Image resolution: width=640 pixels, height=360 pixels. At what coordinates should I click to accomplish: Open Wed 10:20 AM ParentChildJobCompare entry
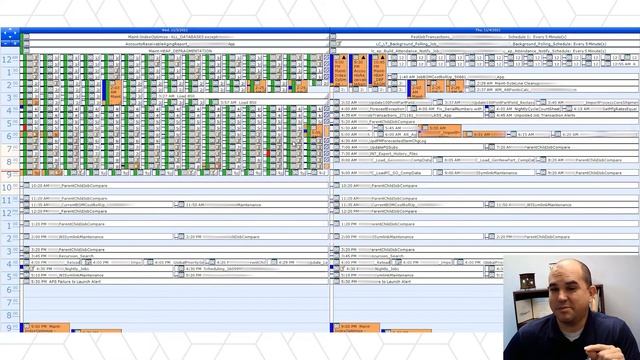point(176,186)
